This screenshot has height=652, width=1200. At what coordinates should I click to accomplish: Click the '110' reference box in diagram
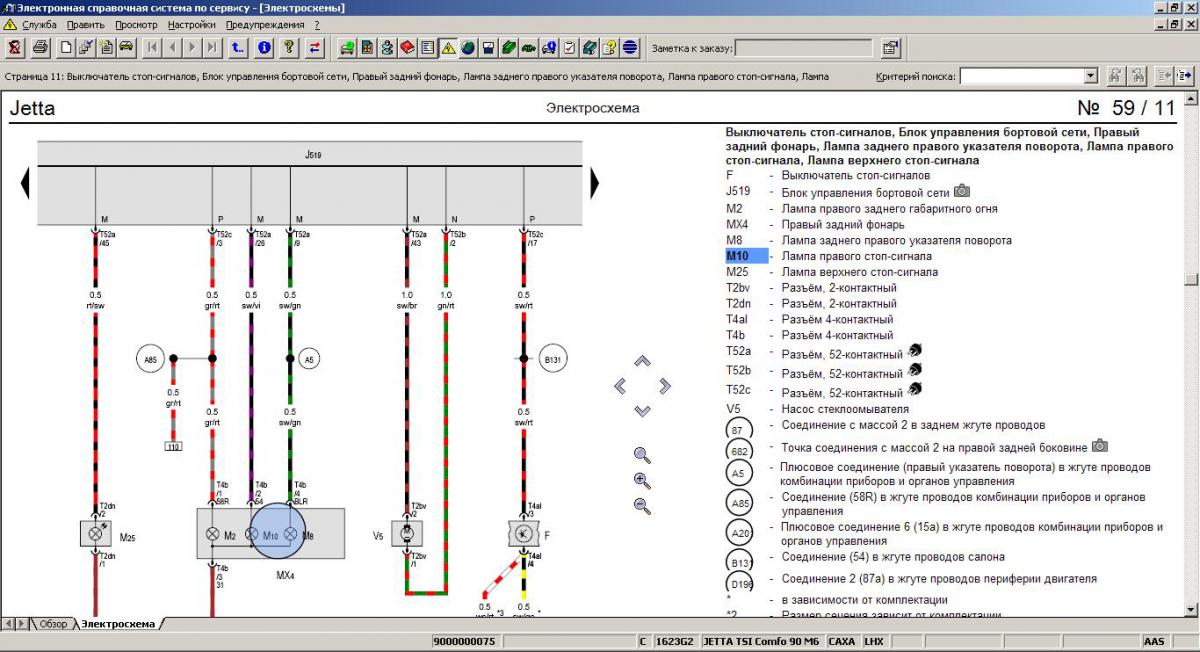[173, 445]
